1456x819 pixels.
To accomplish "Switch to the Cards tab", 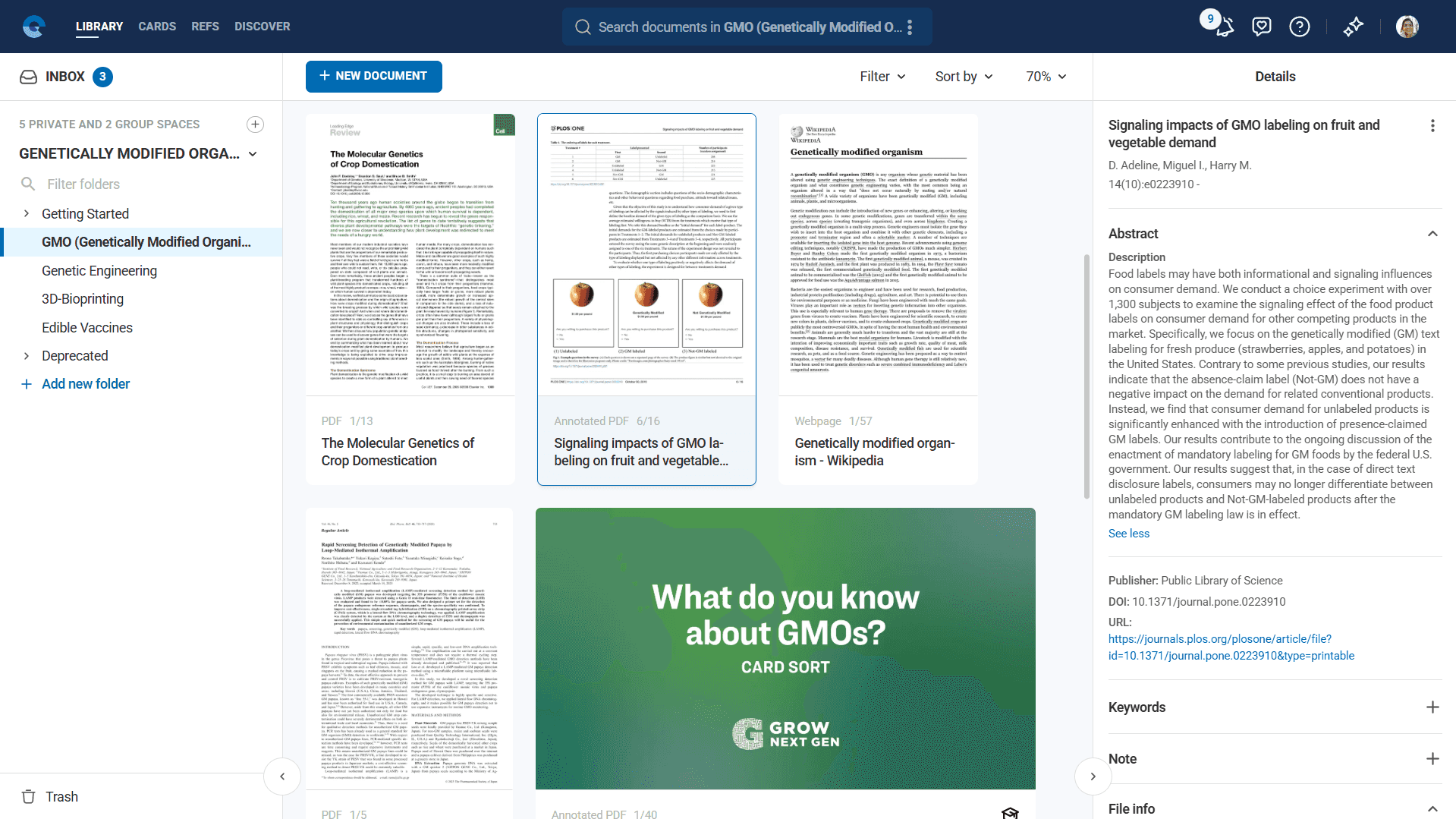I will click(157, 27).
